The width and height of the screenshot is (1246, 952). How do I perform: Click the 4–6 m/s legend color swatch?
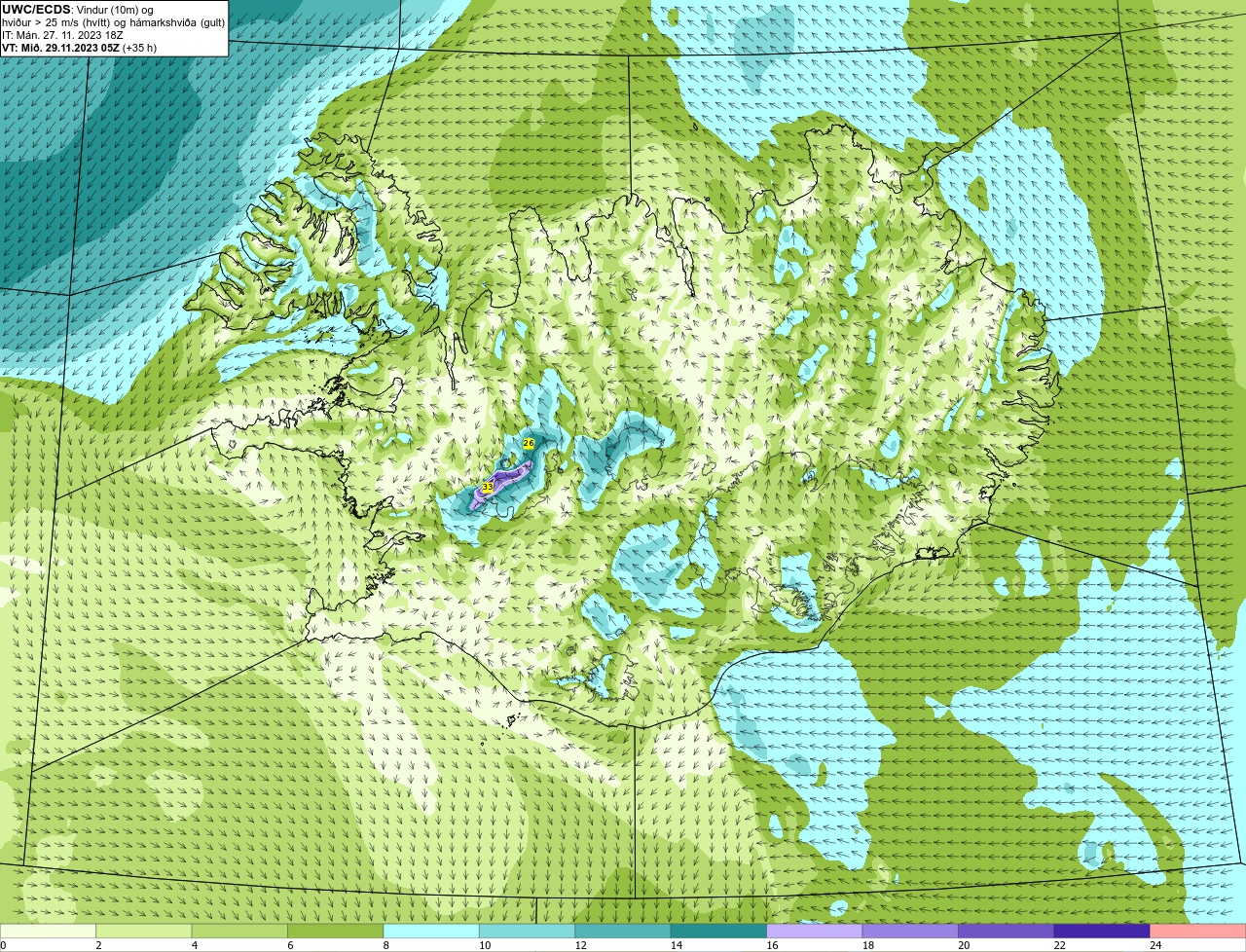pyautogui.click(x=239, y=932)
